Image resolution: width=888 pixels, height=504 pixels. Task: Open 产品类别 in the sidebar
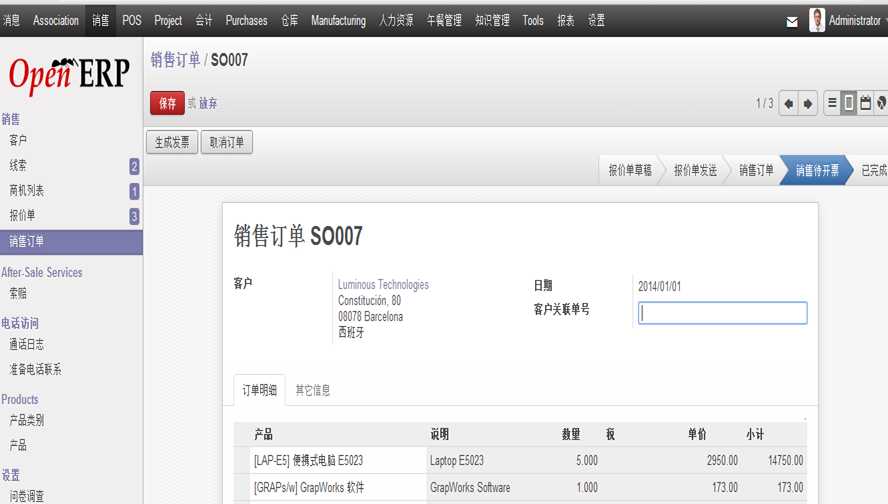click(26, 420)
